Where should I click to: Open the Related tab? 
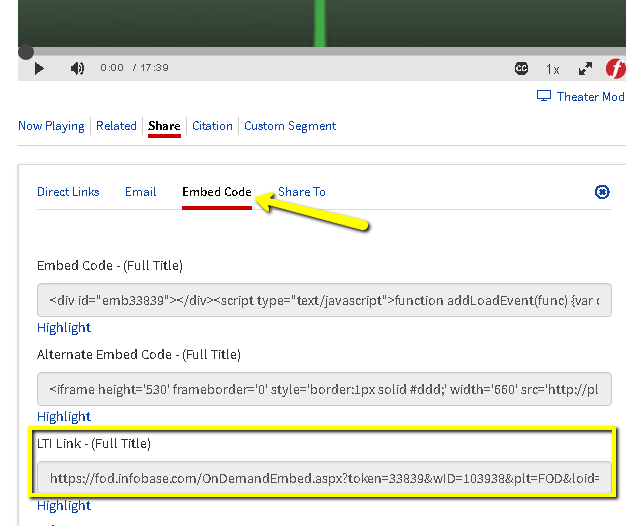(116, 126)
